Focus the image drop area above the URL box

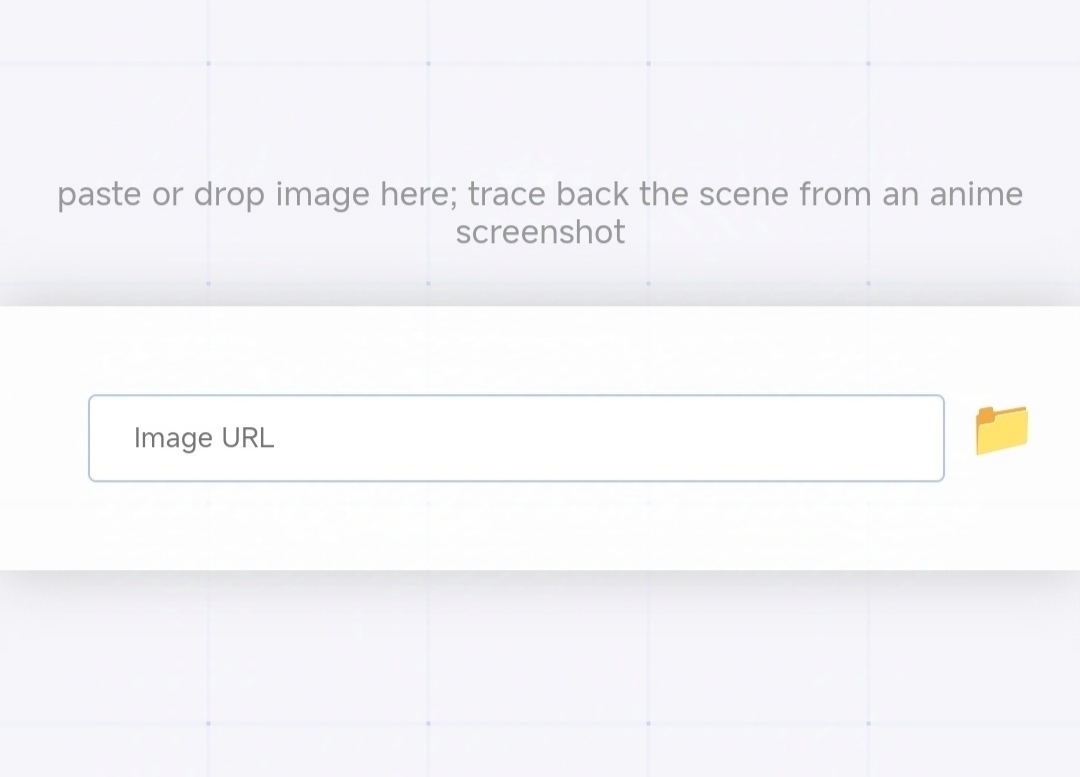(x=540, y=212)
